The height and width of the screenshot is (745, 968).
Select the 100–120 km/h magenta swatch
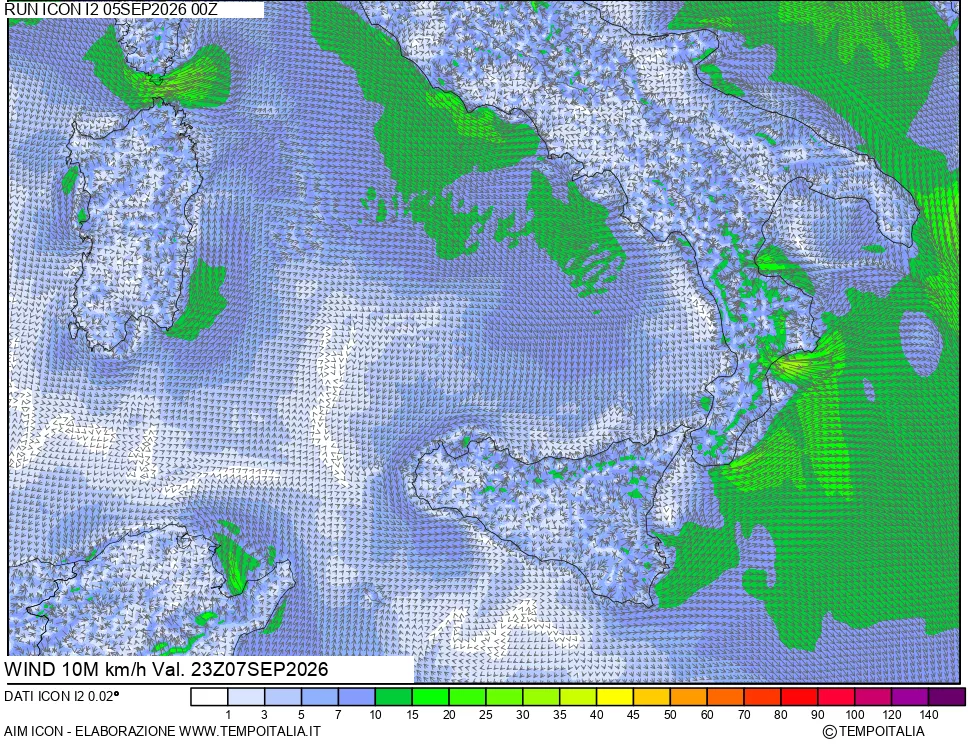pos(873,697)
